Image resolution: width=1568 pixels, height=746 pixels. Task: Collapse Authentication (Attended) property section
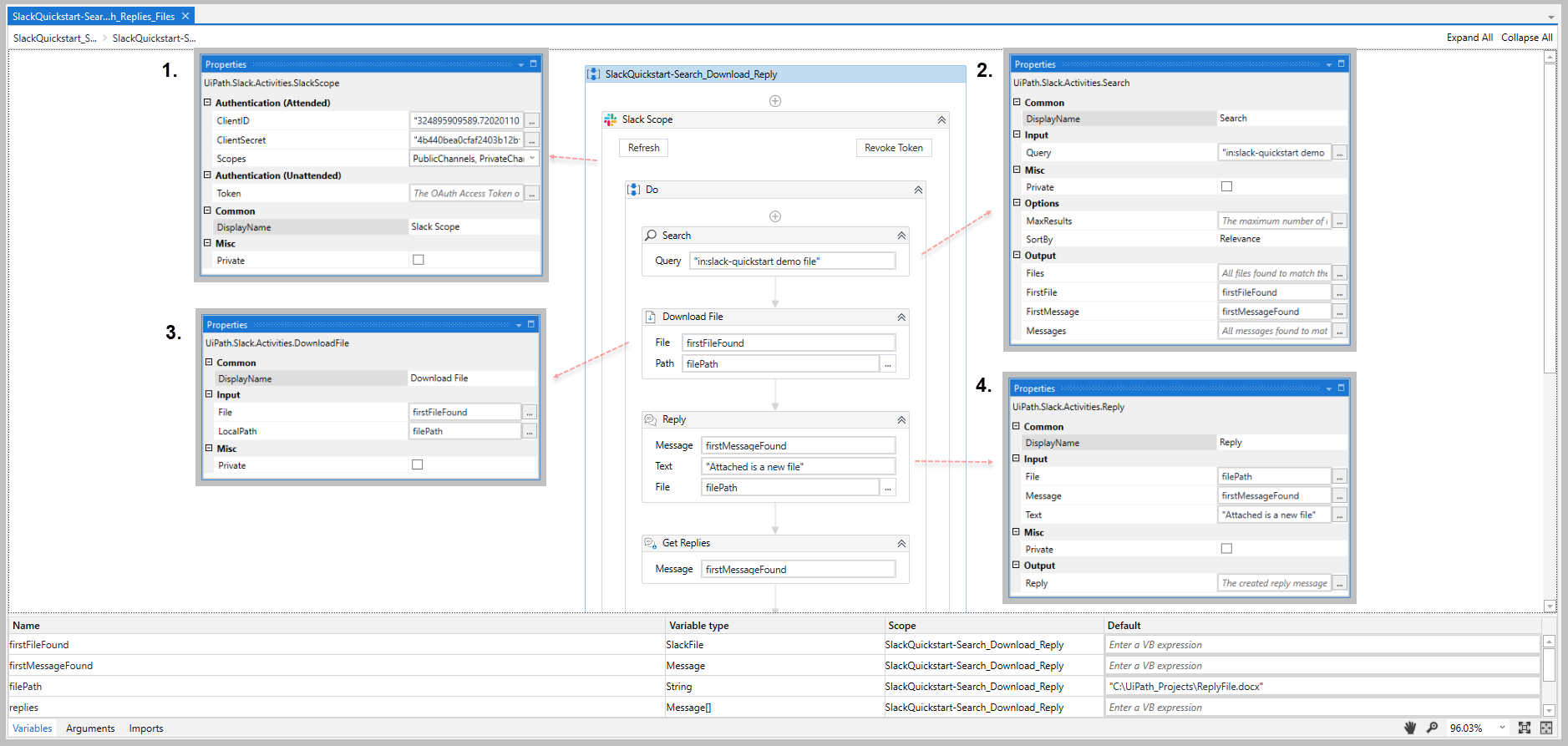coord(208,102)
